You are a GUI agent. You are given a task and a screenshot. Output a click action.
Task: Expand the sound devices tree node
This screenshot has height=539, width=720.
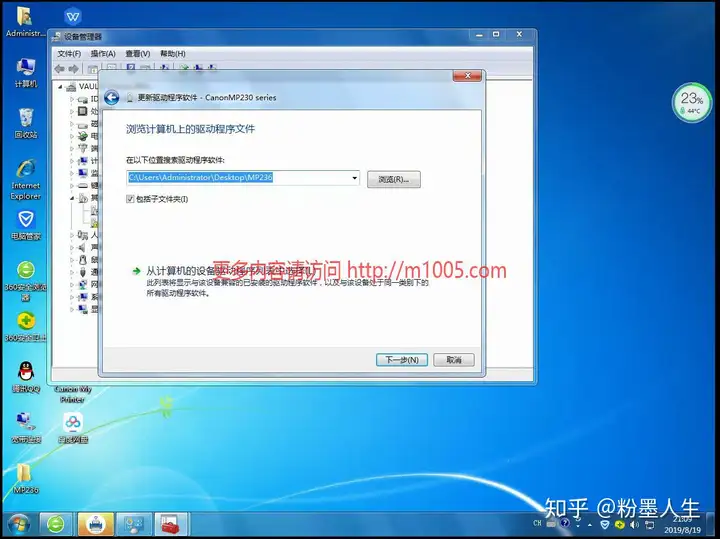[72, 247]
